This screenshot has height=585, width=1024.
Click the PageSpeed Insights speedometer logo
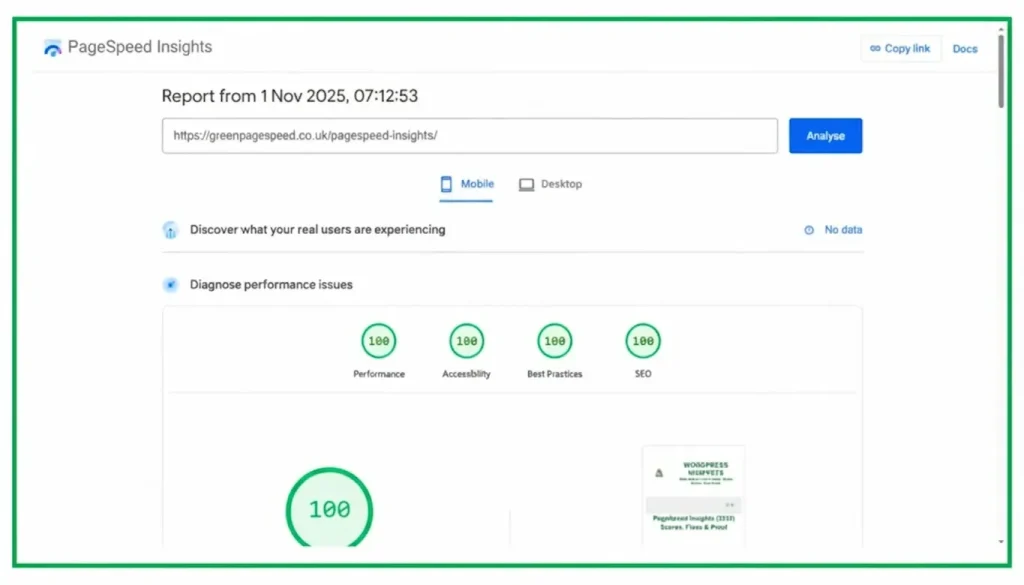[x=52, y=46]
